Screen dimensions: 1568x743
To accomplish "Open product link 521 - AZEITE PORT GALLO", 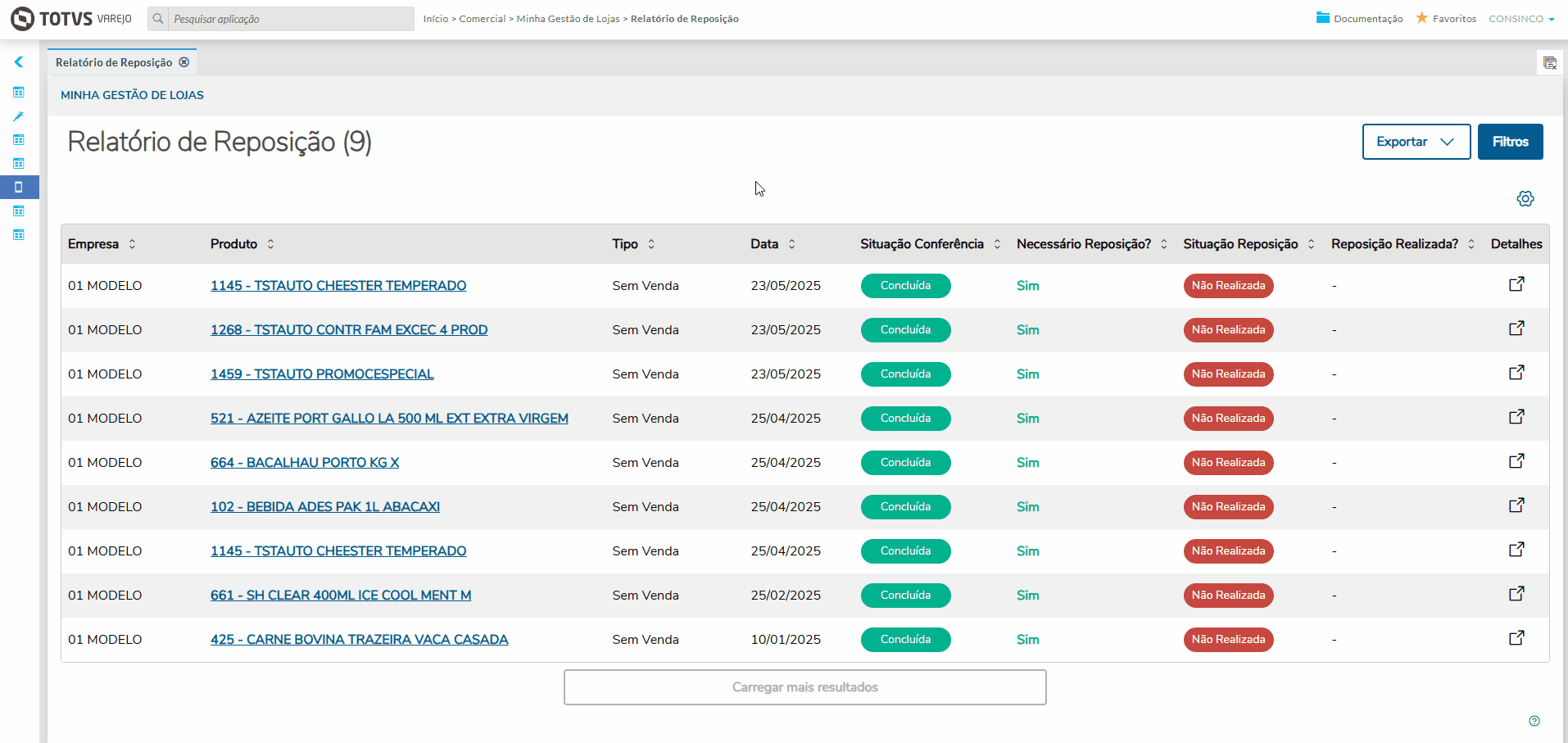I will [x=389, y=419].
